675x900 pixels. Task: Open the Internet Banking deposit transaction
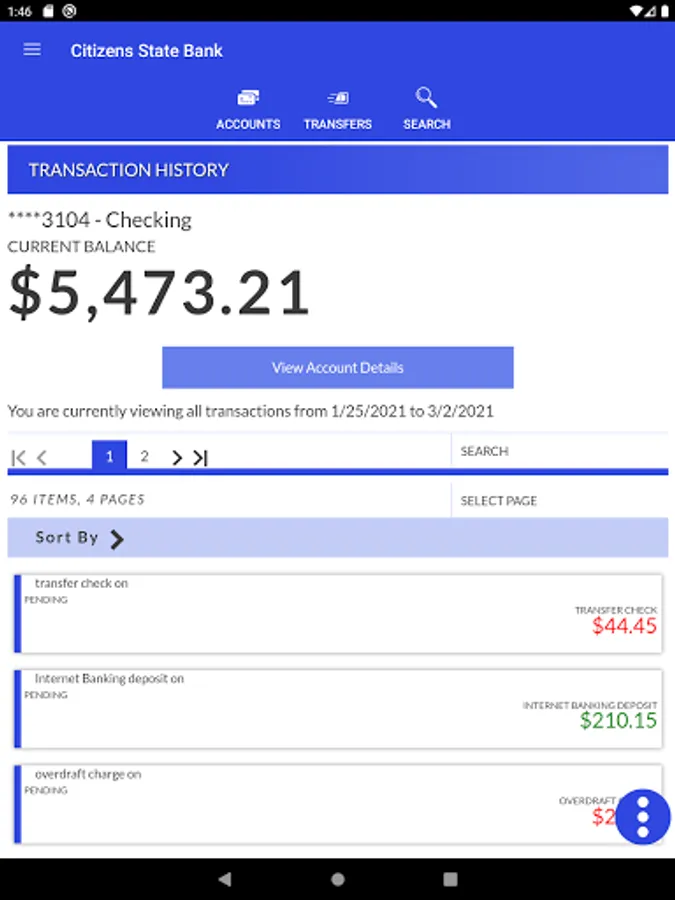click(x=338, y=709)
